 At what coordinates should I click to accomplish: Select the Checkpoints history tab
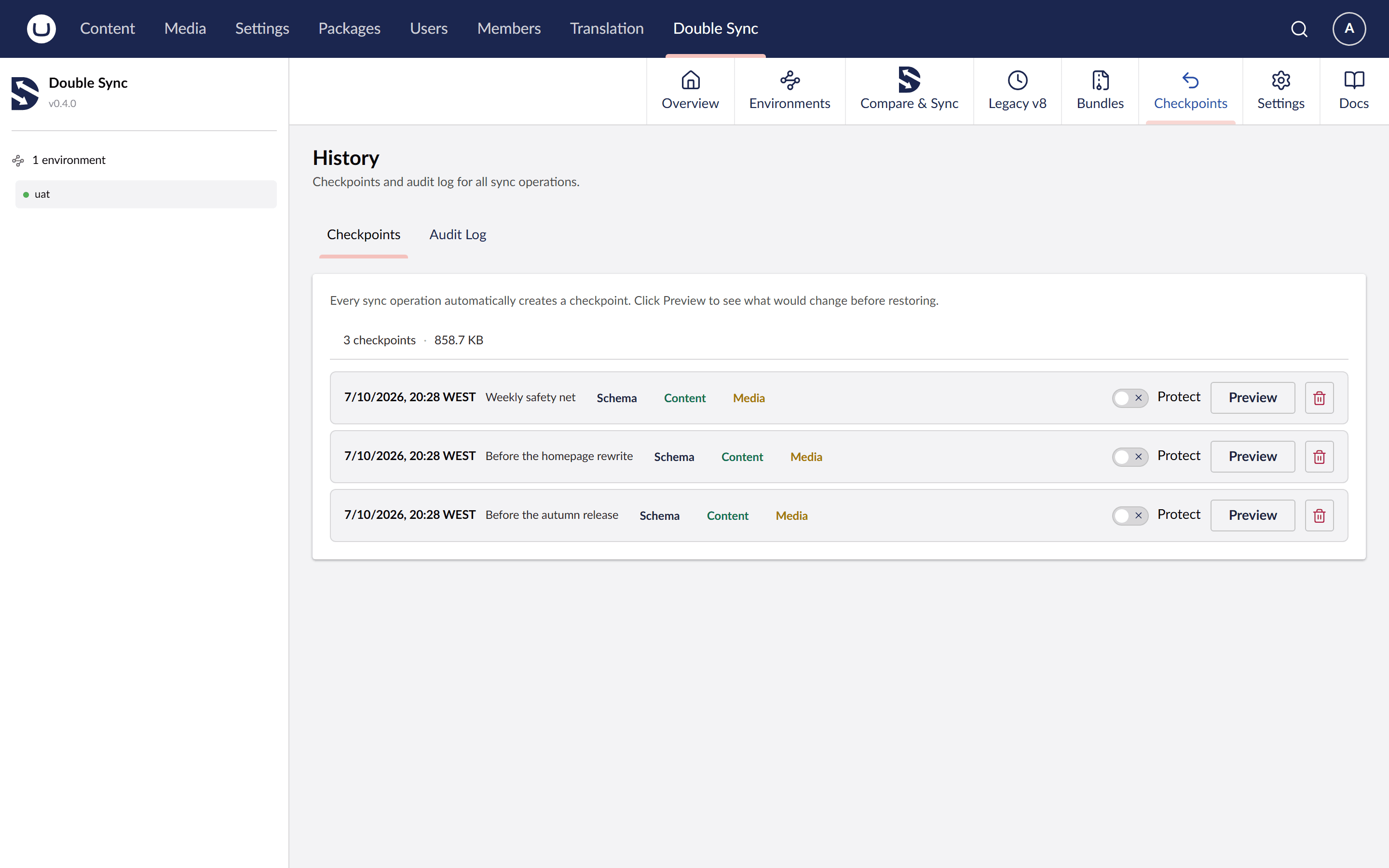point(363,235)
